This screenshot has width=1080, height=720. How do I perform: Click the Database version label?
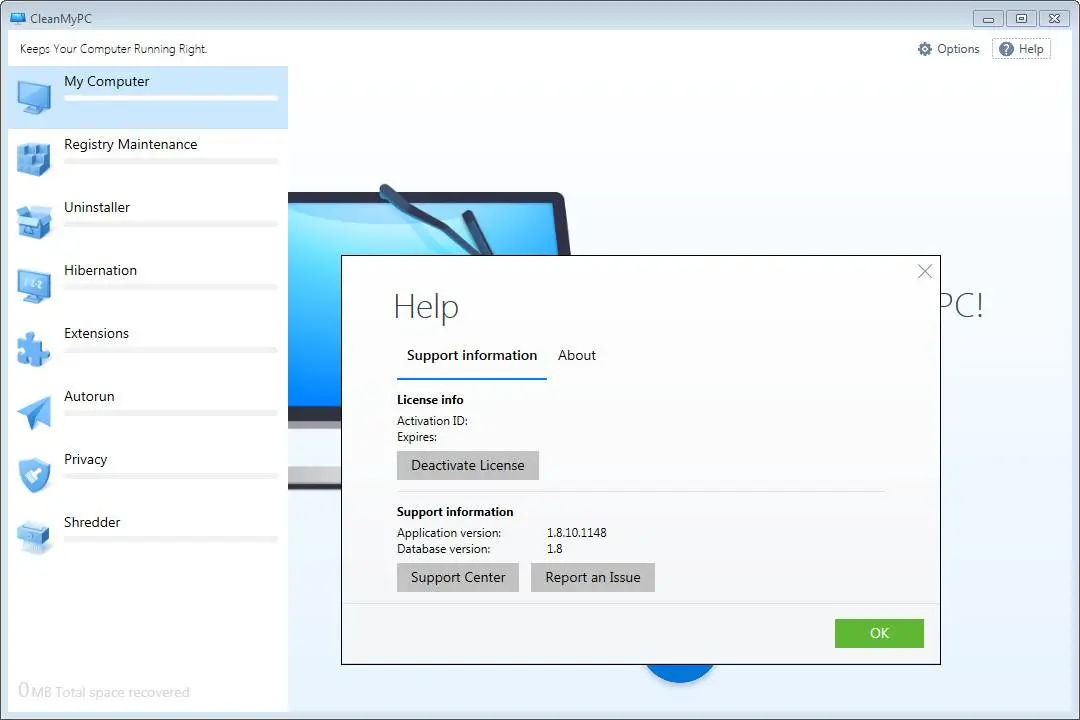[x=444, y=549]
